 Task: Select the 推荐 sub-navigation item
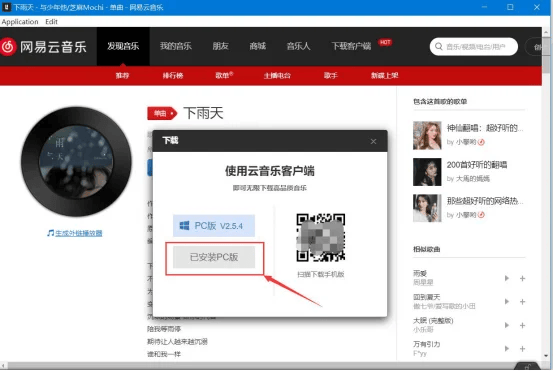tap(122, 75)
